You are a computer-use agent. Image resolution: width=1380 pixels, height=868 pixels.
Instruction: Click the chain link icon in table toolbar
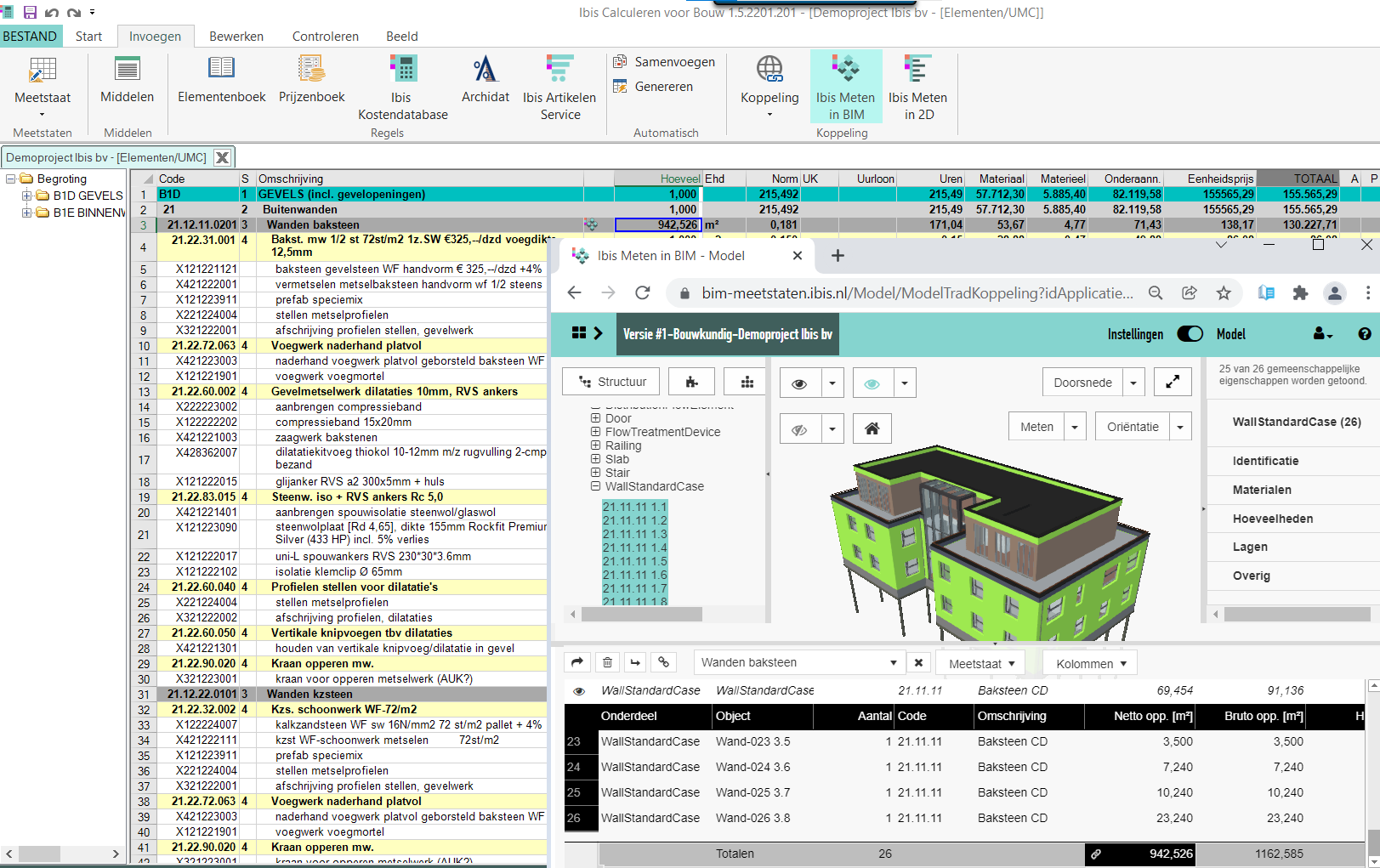pos(663,662)
